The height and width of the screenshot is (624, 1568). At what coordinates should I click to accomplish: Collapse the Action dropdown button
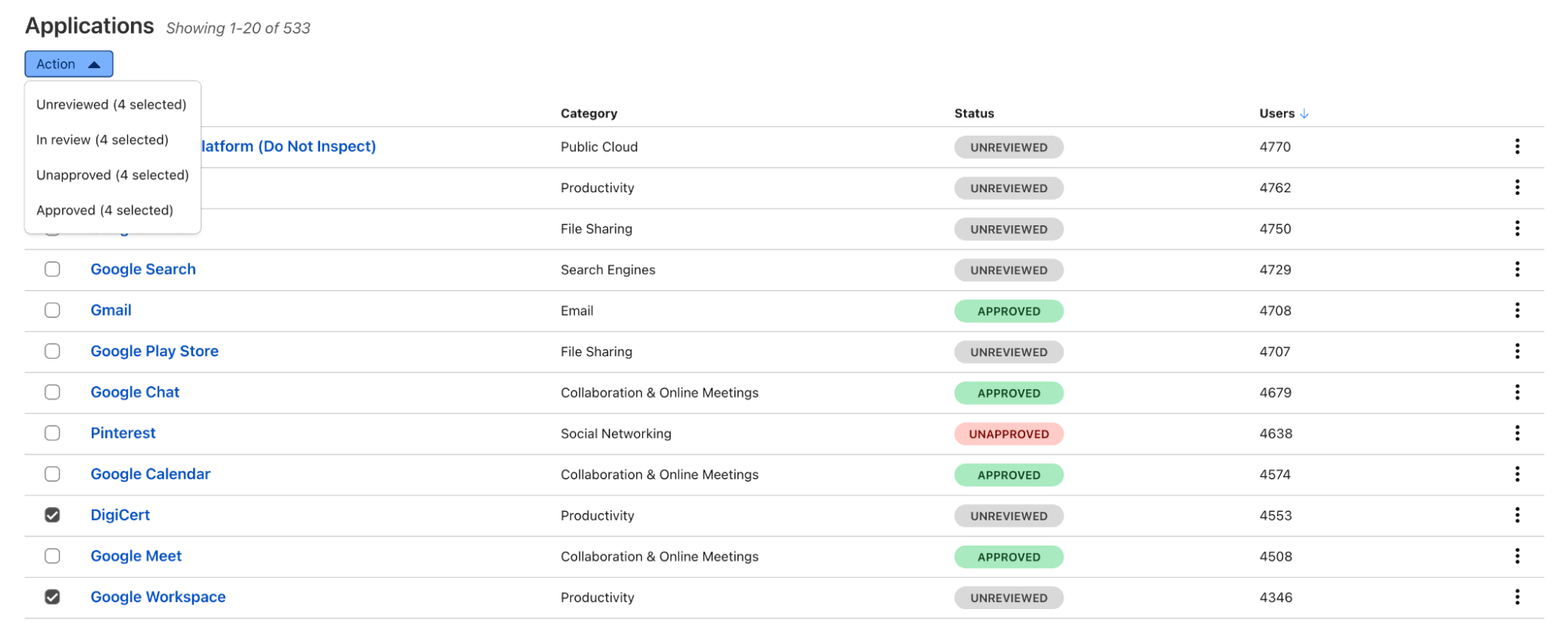tap(69, 64)
